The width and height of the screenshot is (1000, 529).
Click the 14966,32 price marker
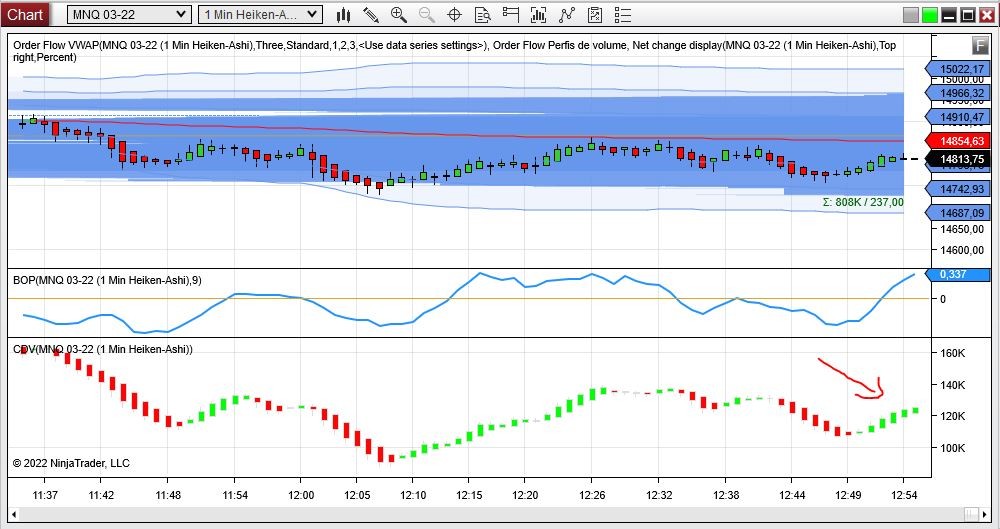click(x=958, y=93)
